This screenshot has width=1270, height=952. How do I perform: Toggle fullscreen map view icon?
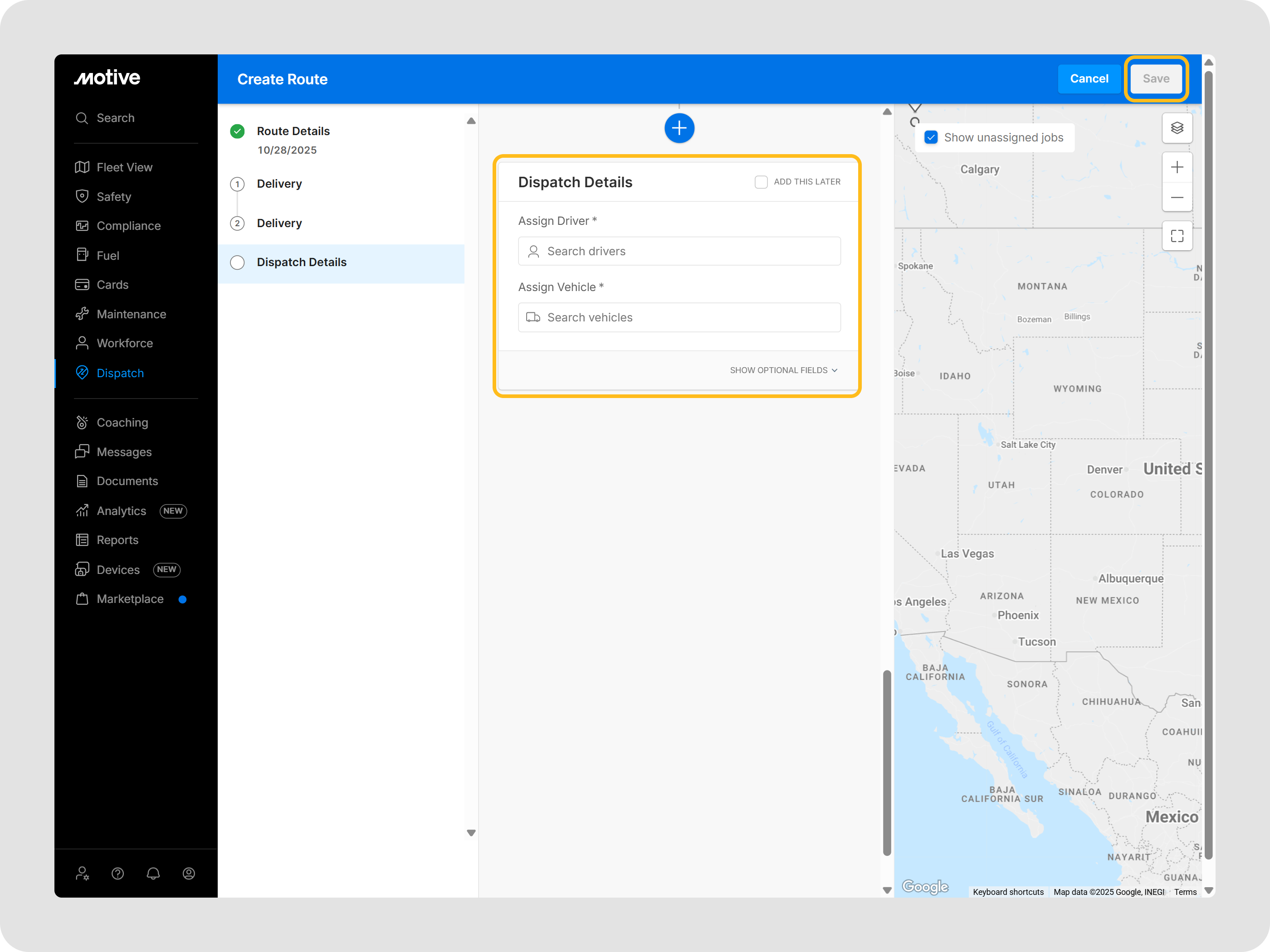(x=1177, y=236)
